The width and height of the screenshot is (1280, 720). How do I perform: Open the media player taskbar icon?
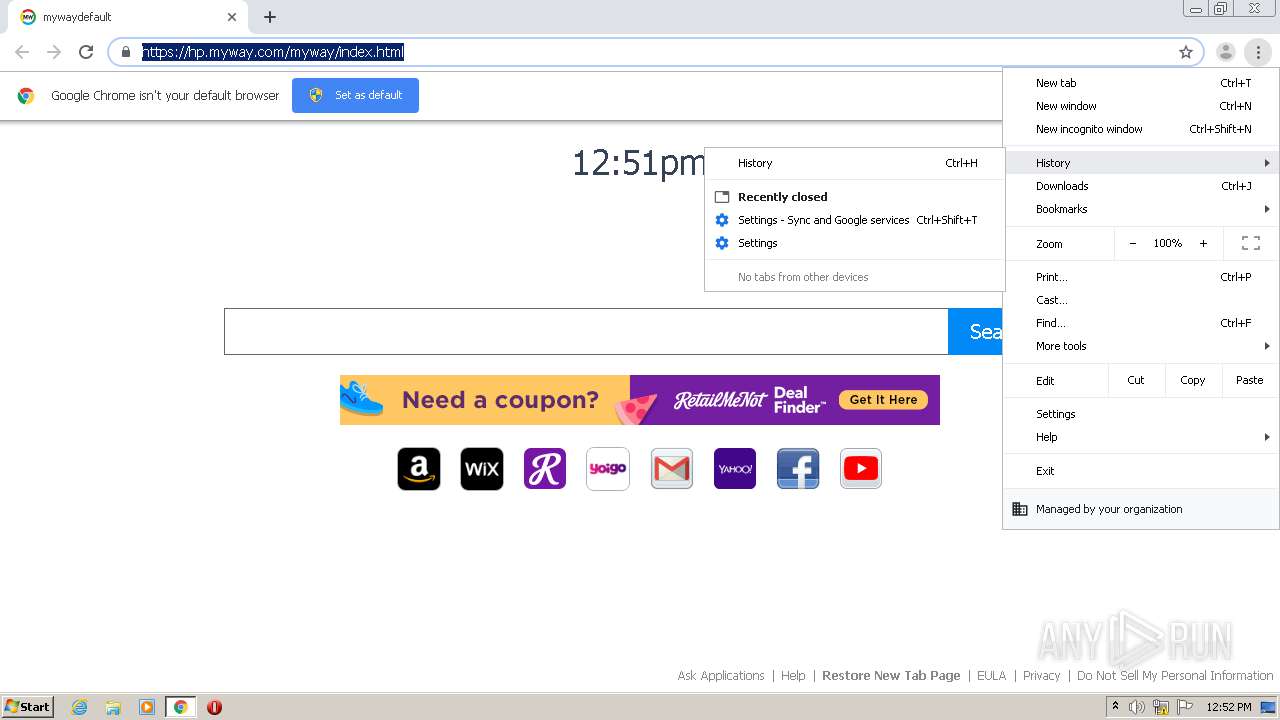coord(147,707)
